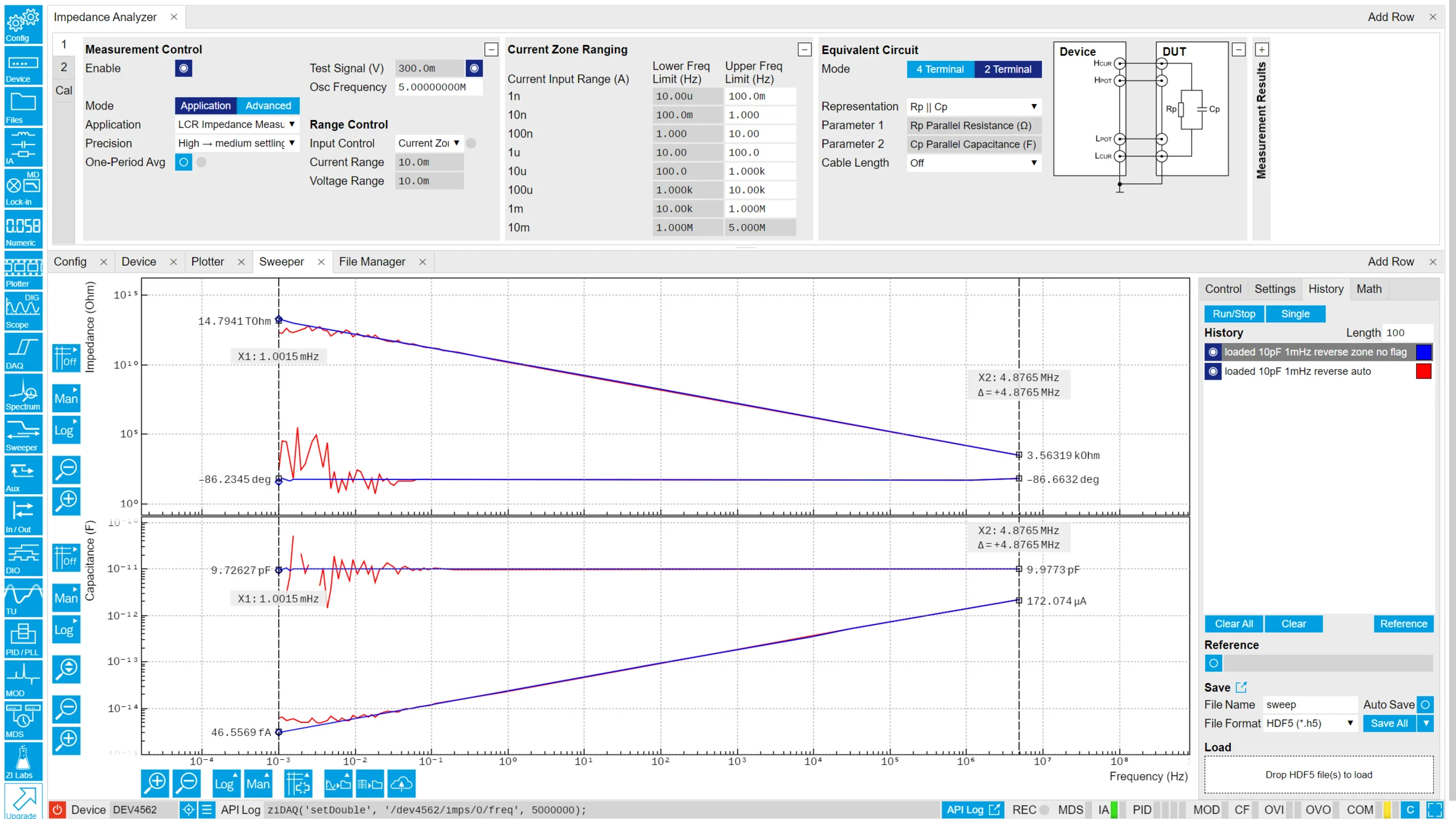Open the Files sidebar icon
Screen dimensions: 1456x819
[23, 106]
